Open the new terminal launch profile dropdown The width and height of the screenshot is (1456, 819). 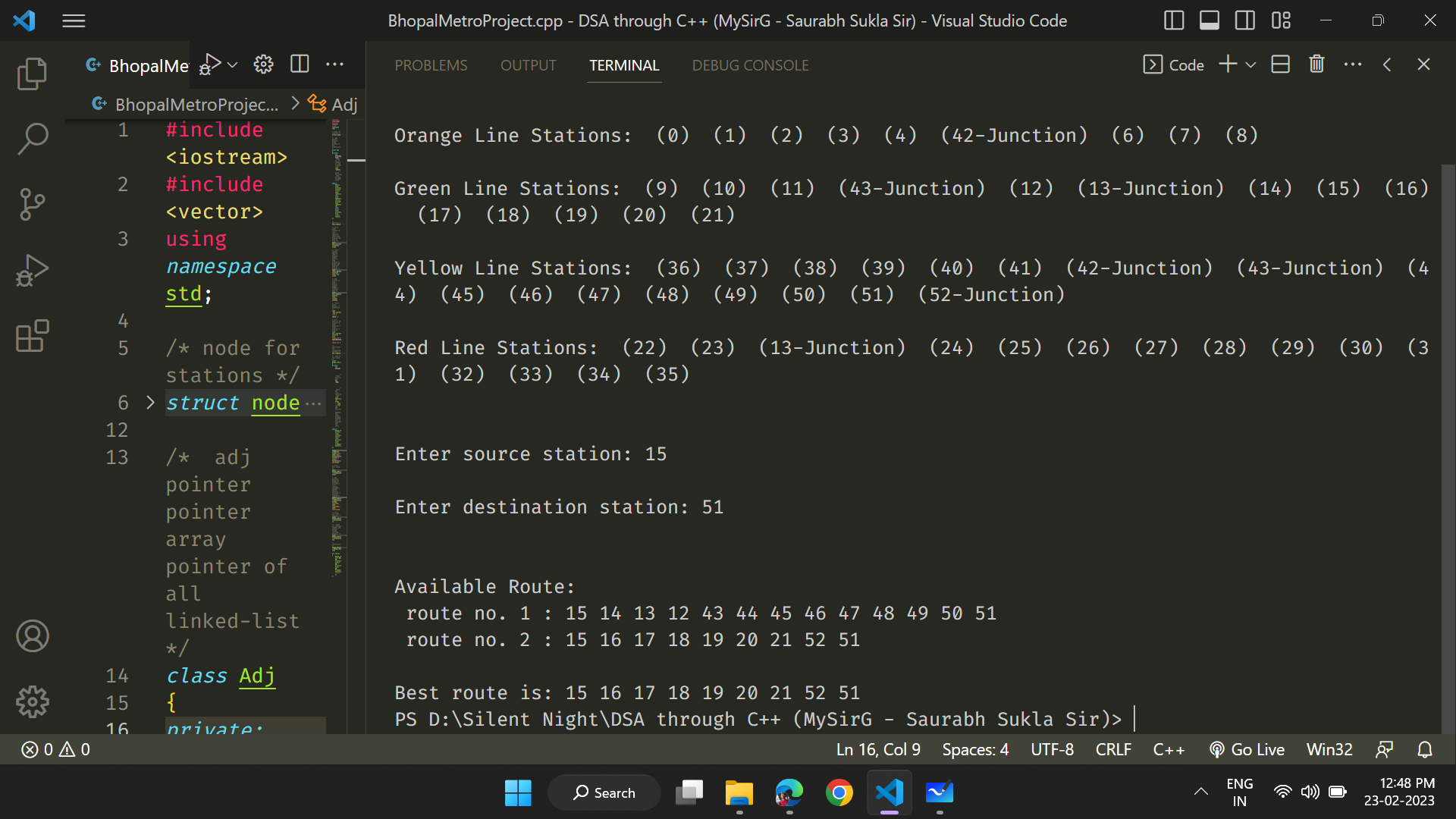1251,65
